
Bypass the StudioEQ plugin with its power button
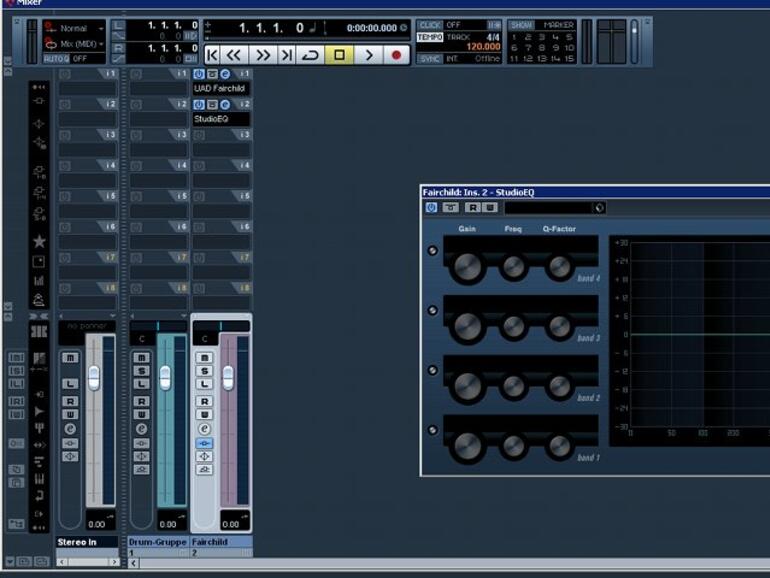[x=431, y=208]
